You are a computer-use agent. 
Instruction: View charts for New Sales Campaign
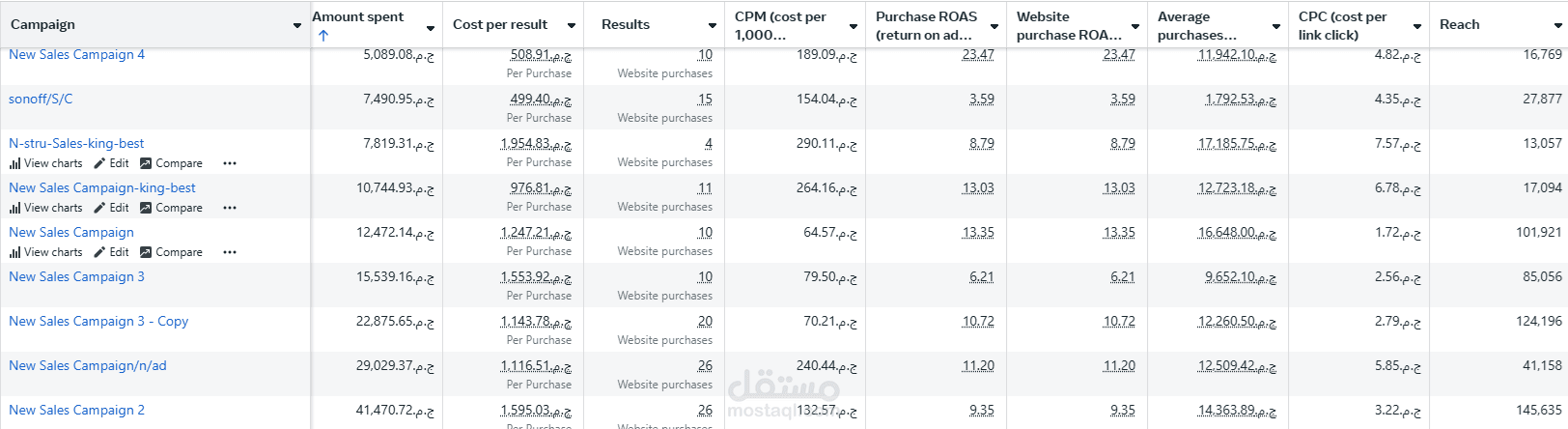pos(45,252)
